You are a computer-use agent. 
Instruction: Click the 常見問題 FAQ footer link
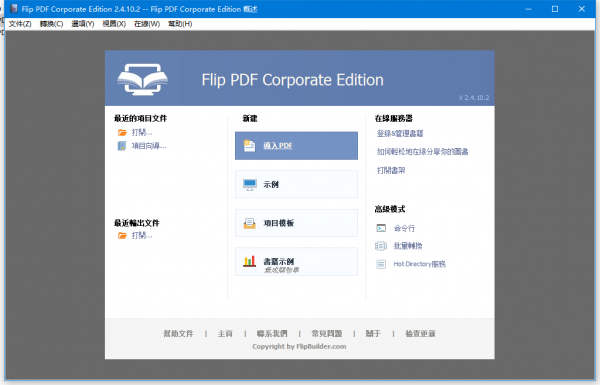click(327, 334)
